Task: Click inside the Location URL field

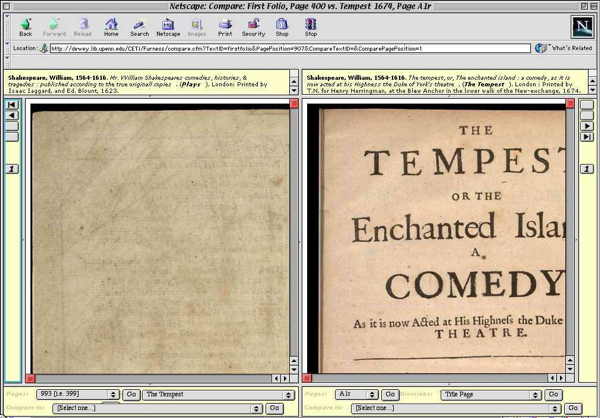Action: (x=290, y=49)
